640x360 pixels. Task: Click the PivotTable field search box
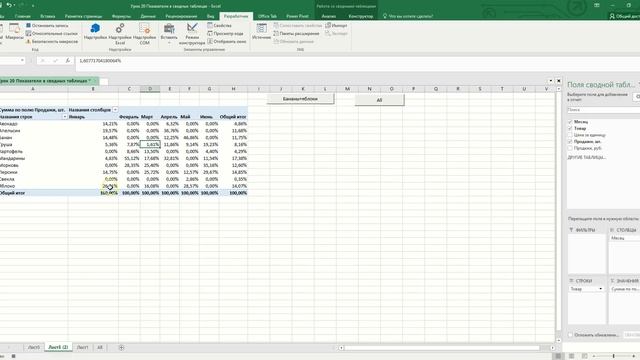[x=603, y=110]
